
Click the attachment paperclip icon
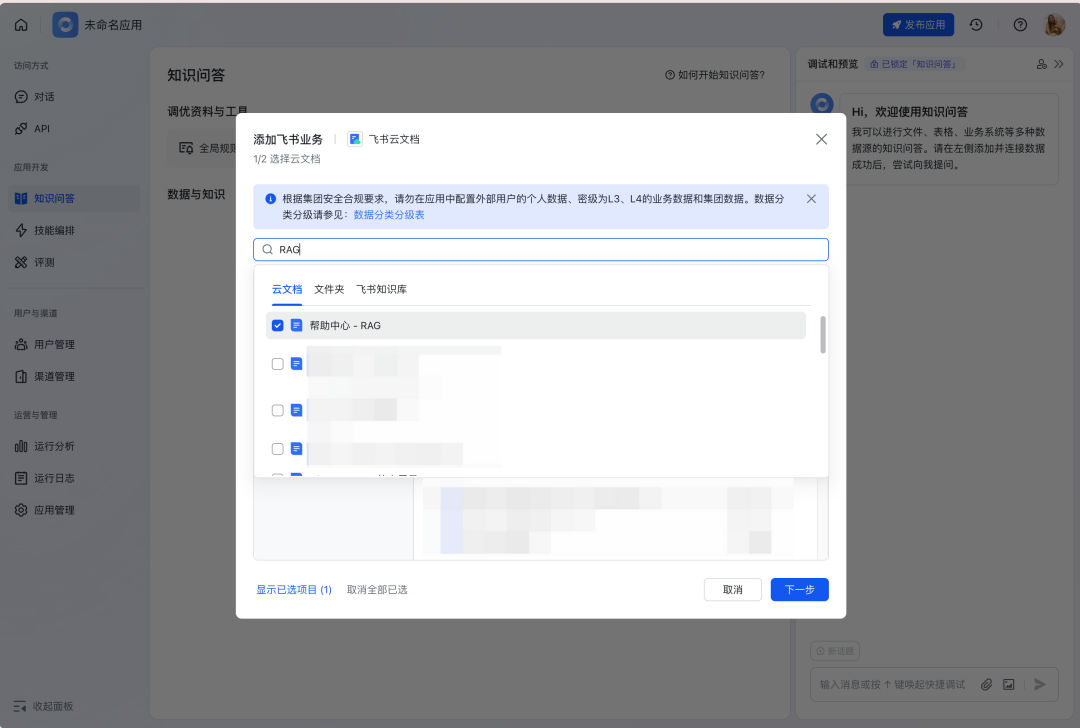[987, 685]
